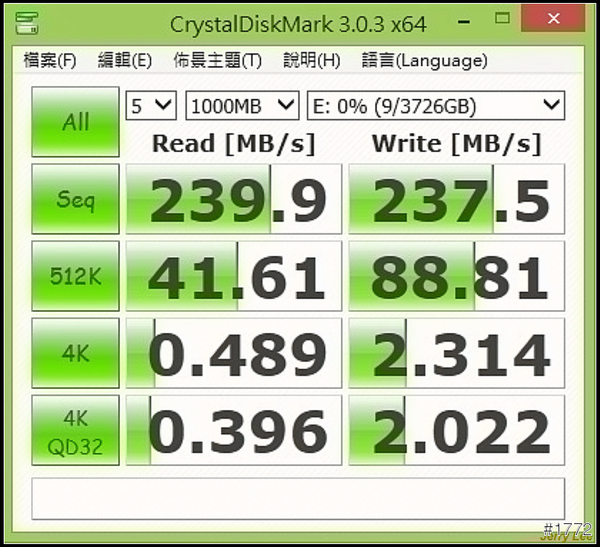600x547 pixels.
Task: Minimize the CrystalDiskMark window
Action: (x=464, y=21)
